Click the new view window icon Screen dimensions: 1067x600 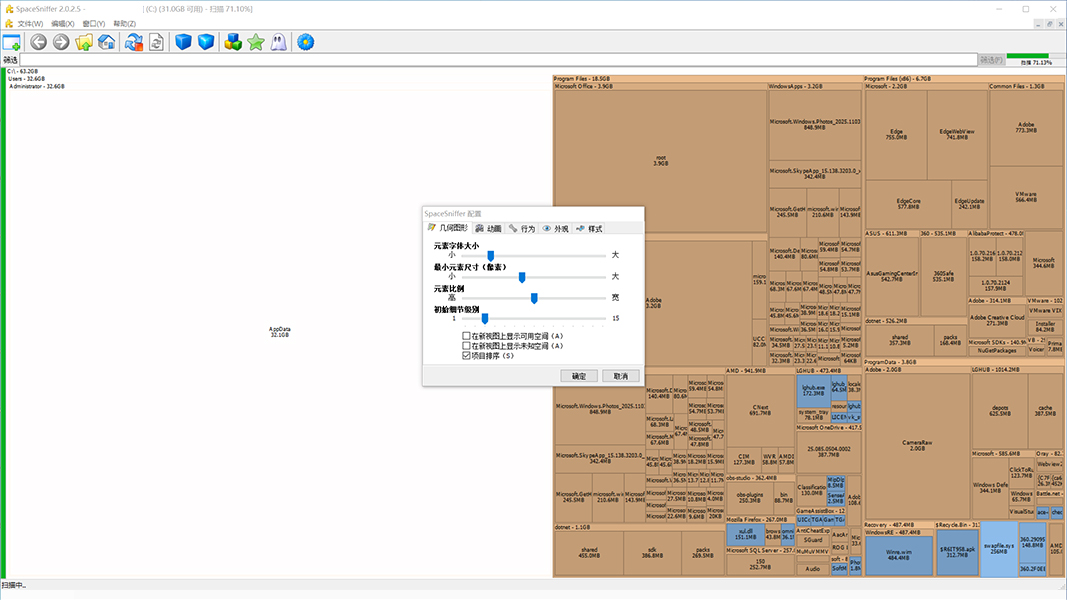11,42
